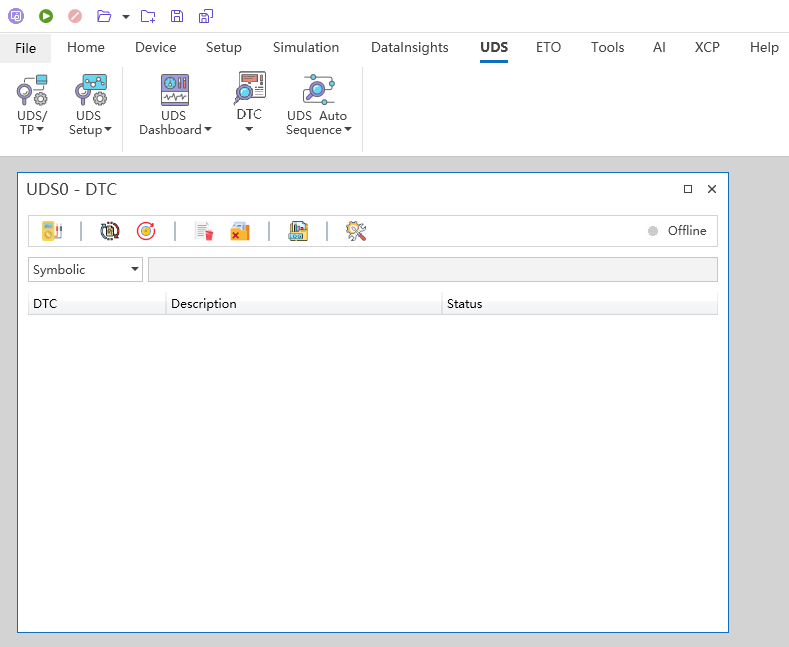Expand the open-folder dropdown arrow
The width and height of the screenshot is (789, 647).
(126, 17)
